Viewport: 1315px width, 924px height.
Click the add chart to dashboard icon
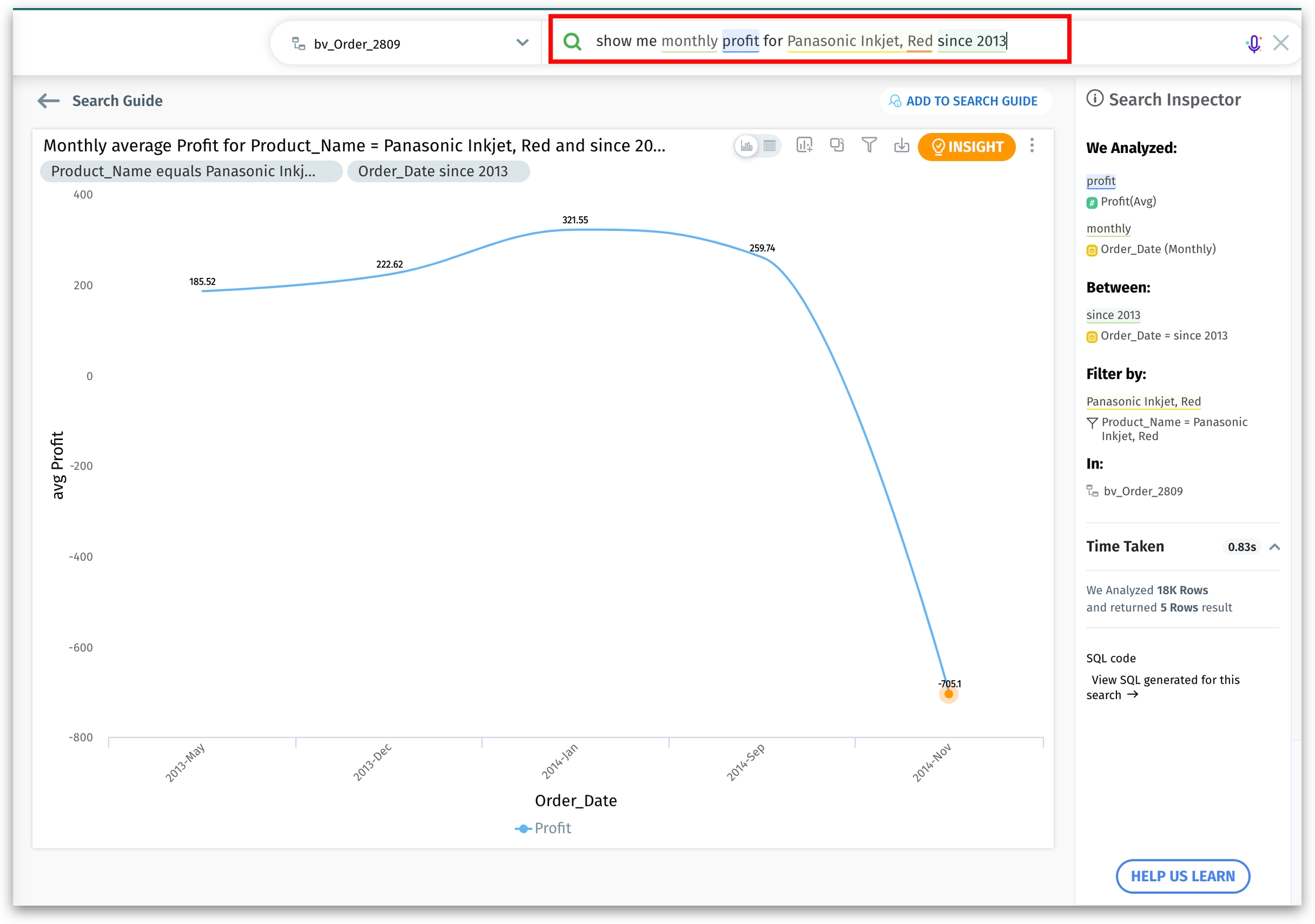click(804, 146)
